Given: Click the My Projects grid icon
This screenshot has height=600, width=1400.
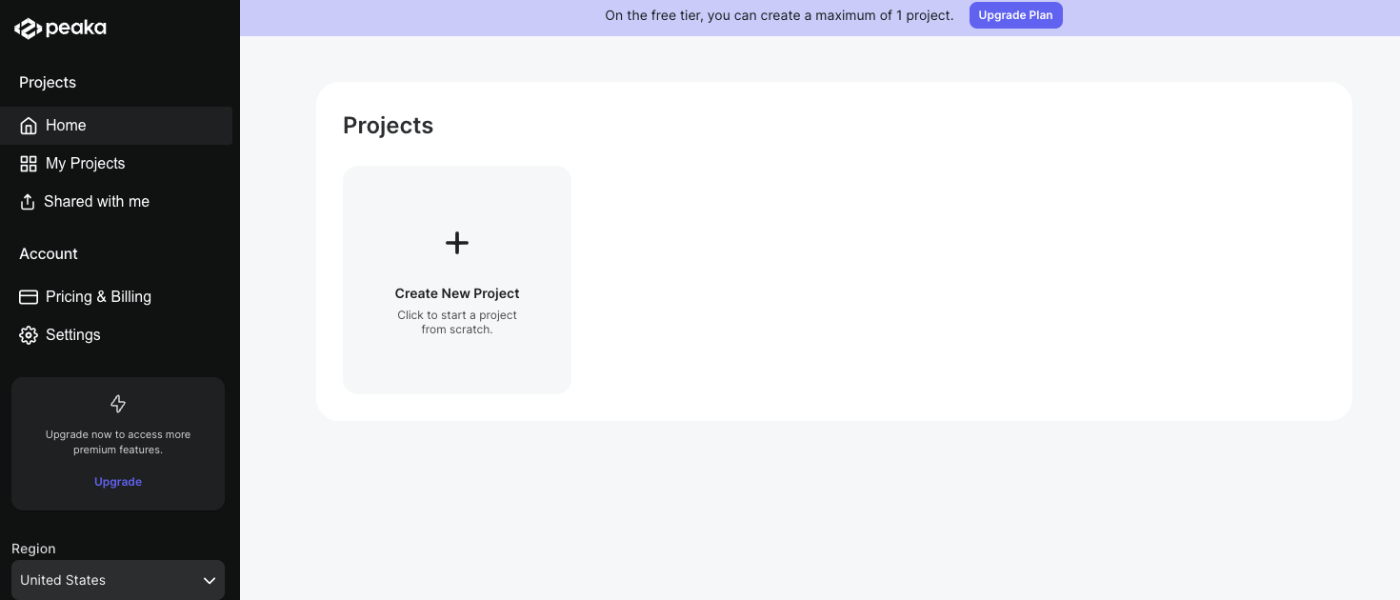Looking at the screenshot, I should (28, 163).
